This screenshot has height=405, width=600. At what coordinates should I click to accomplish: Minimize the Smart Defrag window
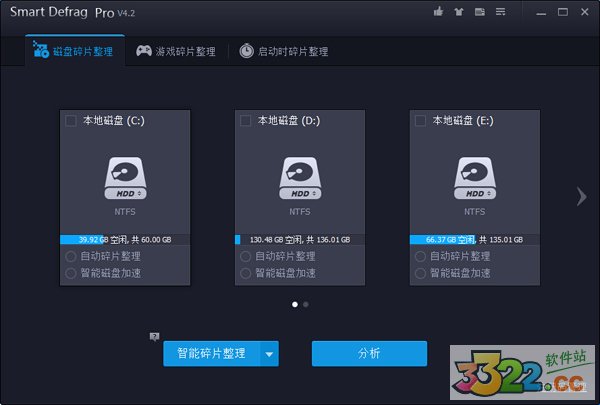point(541,13)
